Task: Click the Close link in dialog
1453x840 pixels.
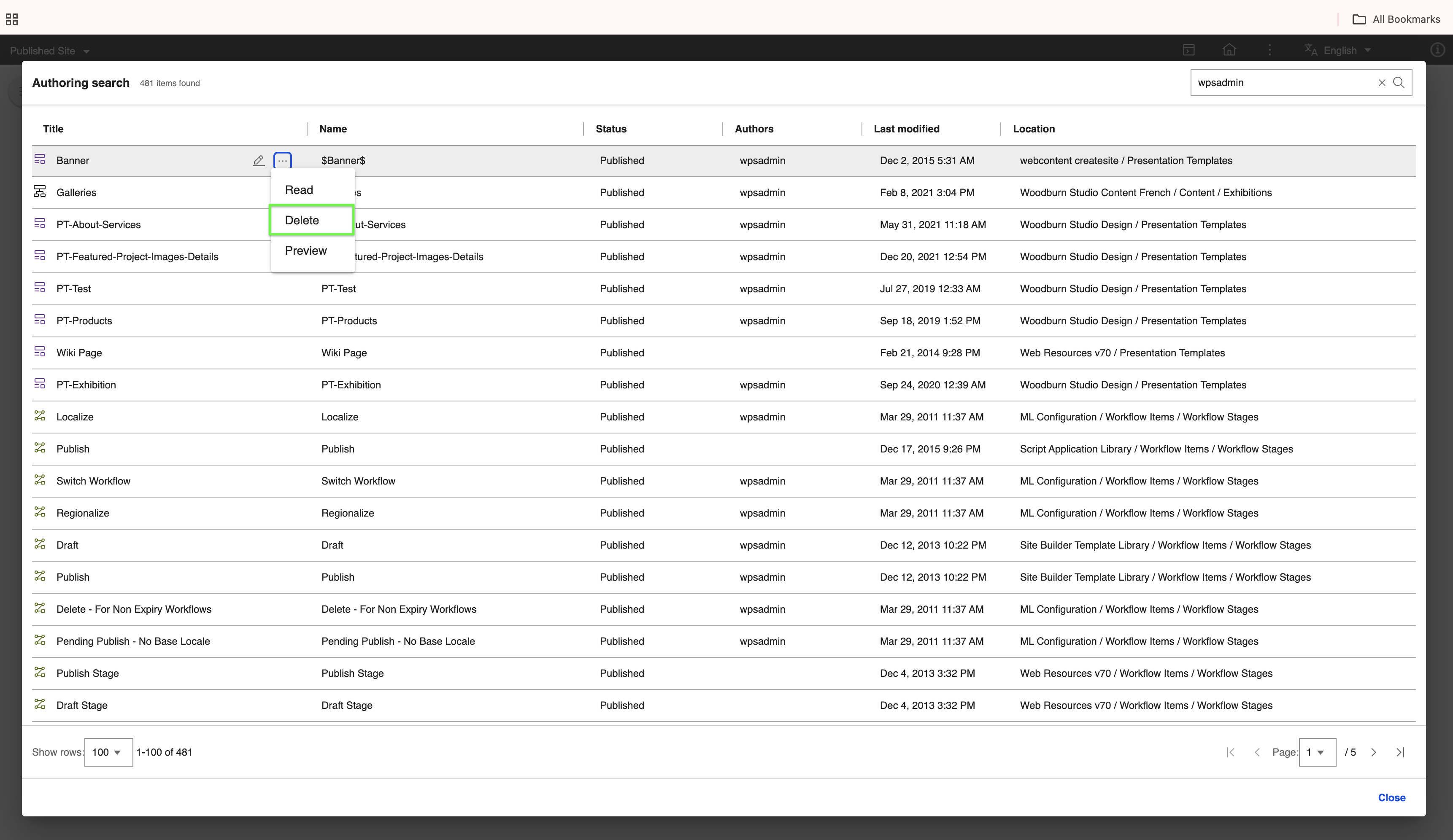Action: click(1391, 797)
